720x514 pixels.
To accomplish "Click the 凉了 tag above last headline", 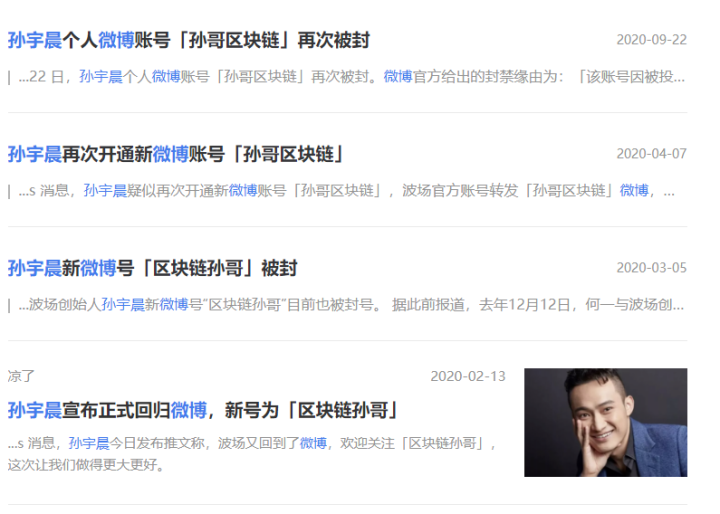I will pos(21,376).
